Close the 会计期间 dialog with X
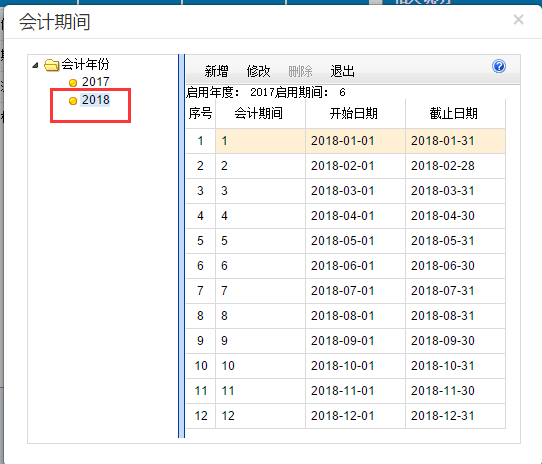 click(518, 20)
